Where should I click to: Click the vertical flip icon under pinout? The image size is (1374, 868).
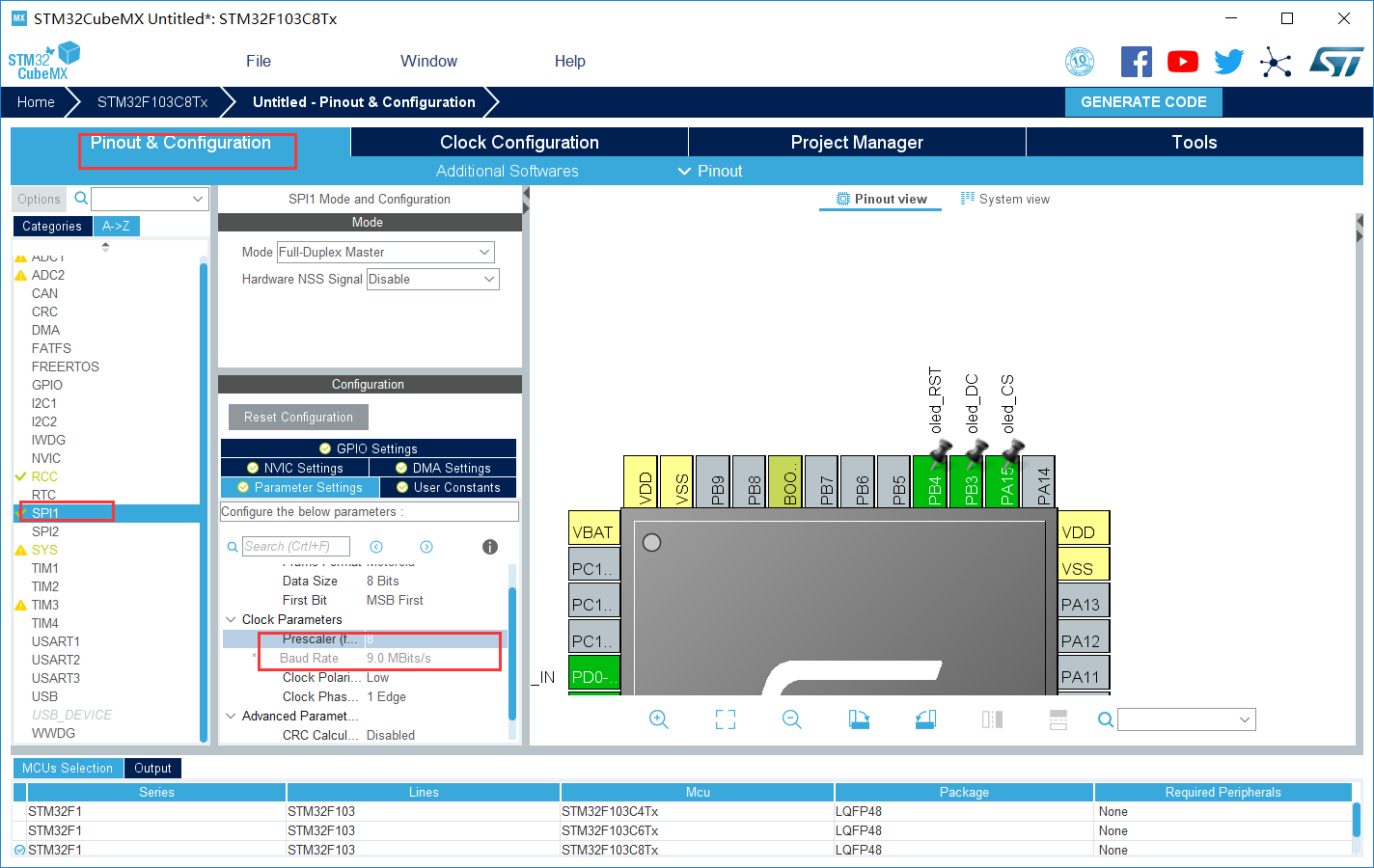(x=1058, y=719)
